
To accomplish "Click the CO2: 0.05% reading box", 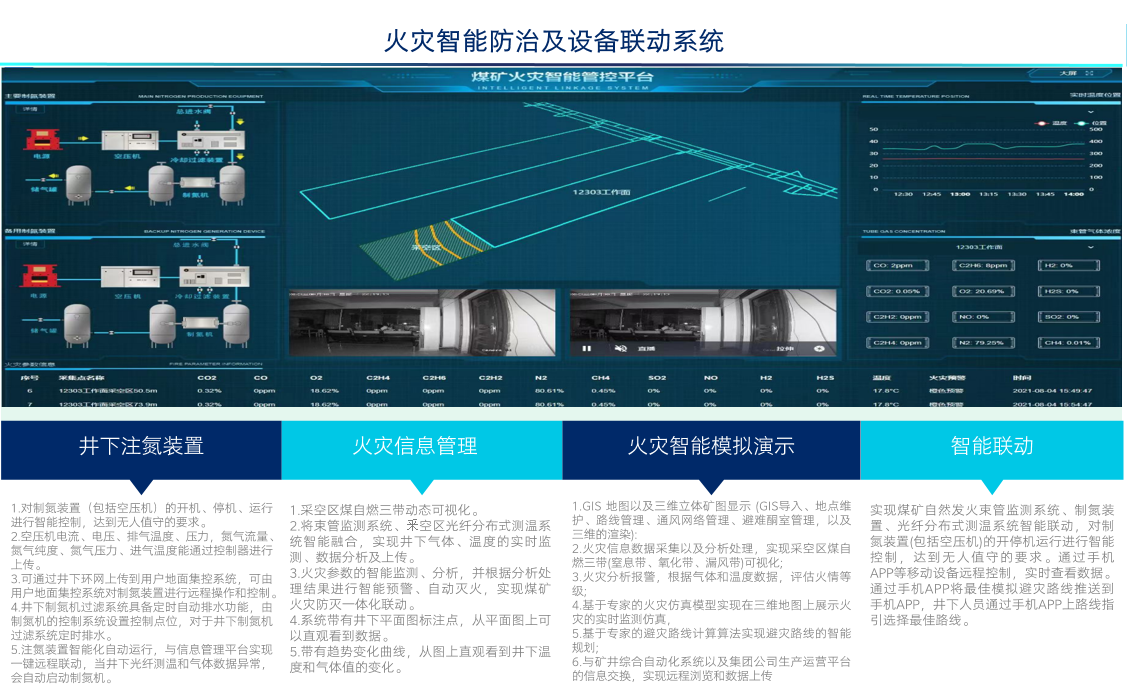I will pos(897,291).
